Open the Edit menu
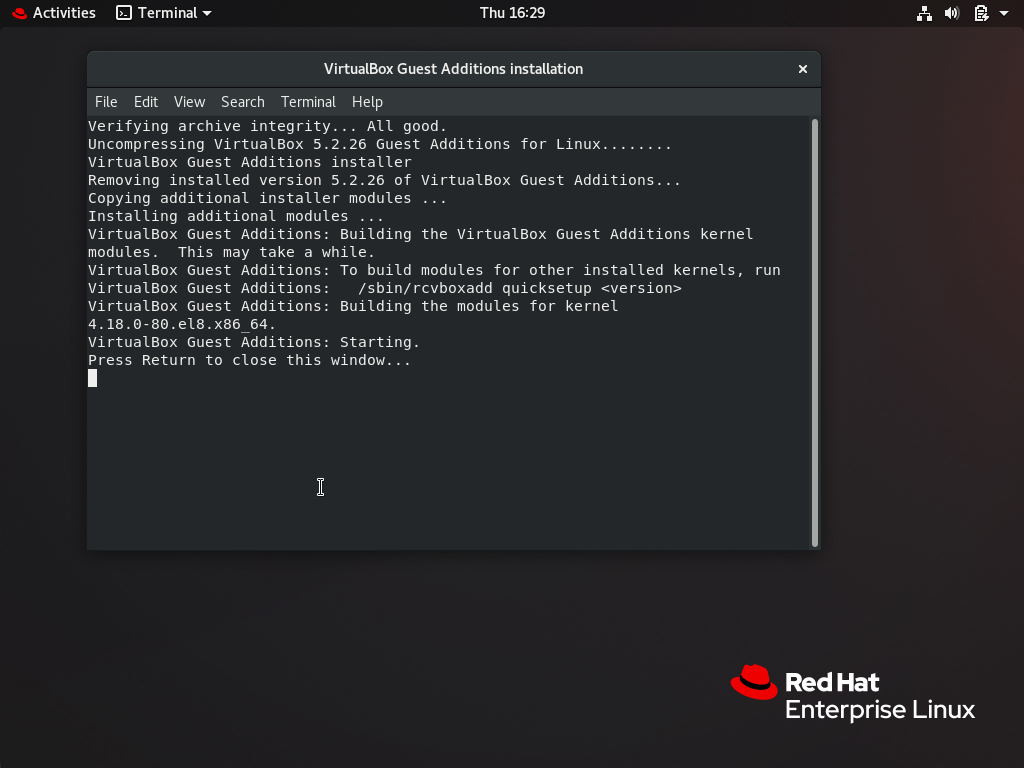 tap(146, 102)
